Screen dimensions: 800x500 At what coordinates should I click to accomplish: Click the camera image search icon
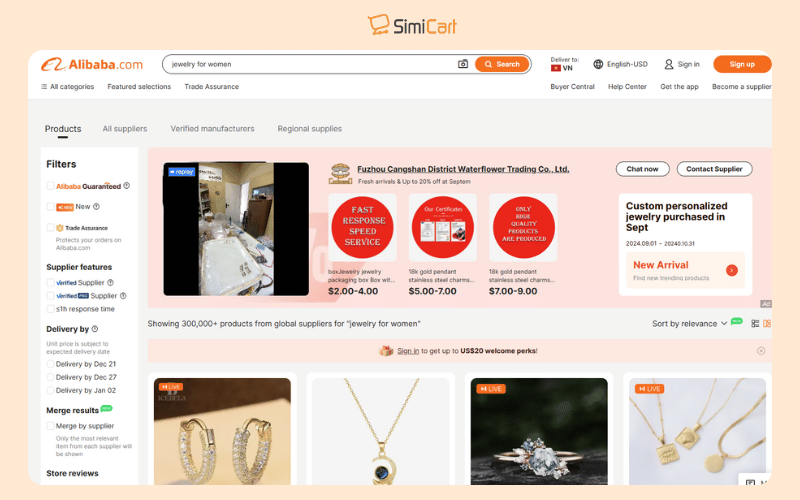[463, 64]
